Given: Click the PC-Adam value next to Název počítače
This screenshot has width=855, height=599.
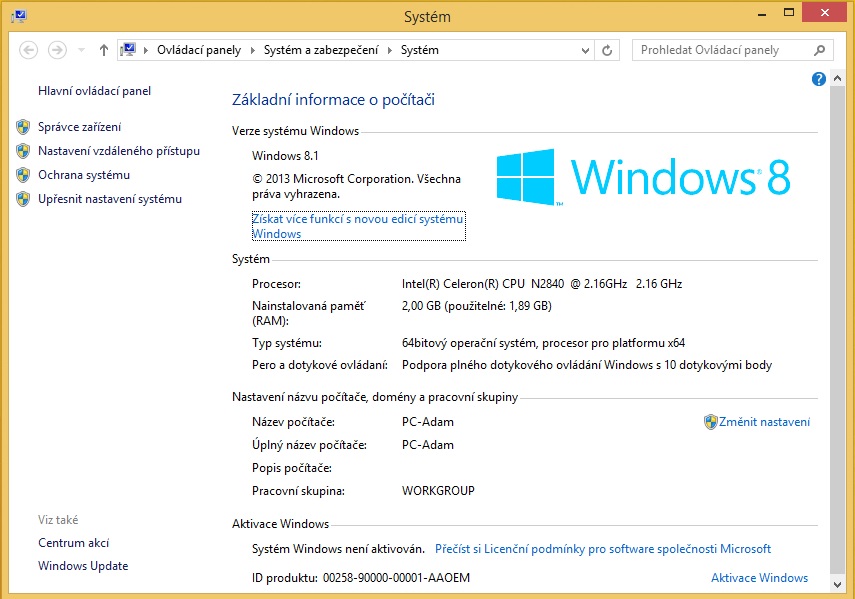Looking at the screenshot, I should [428, 422].
